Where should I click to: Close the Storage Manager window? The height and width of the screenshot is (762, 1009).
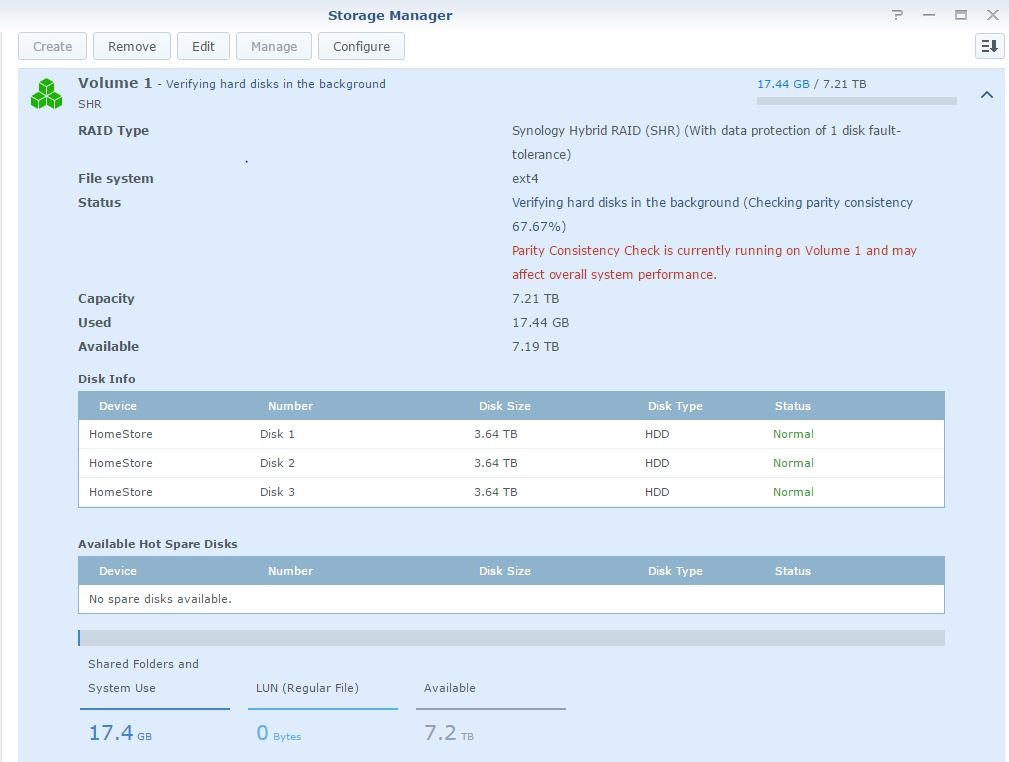pyautogui.click(x=993, y=15)
